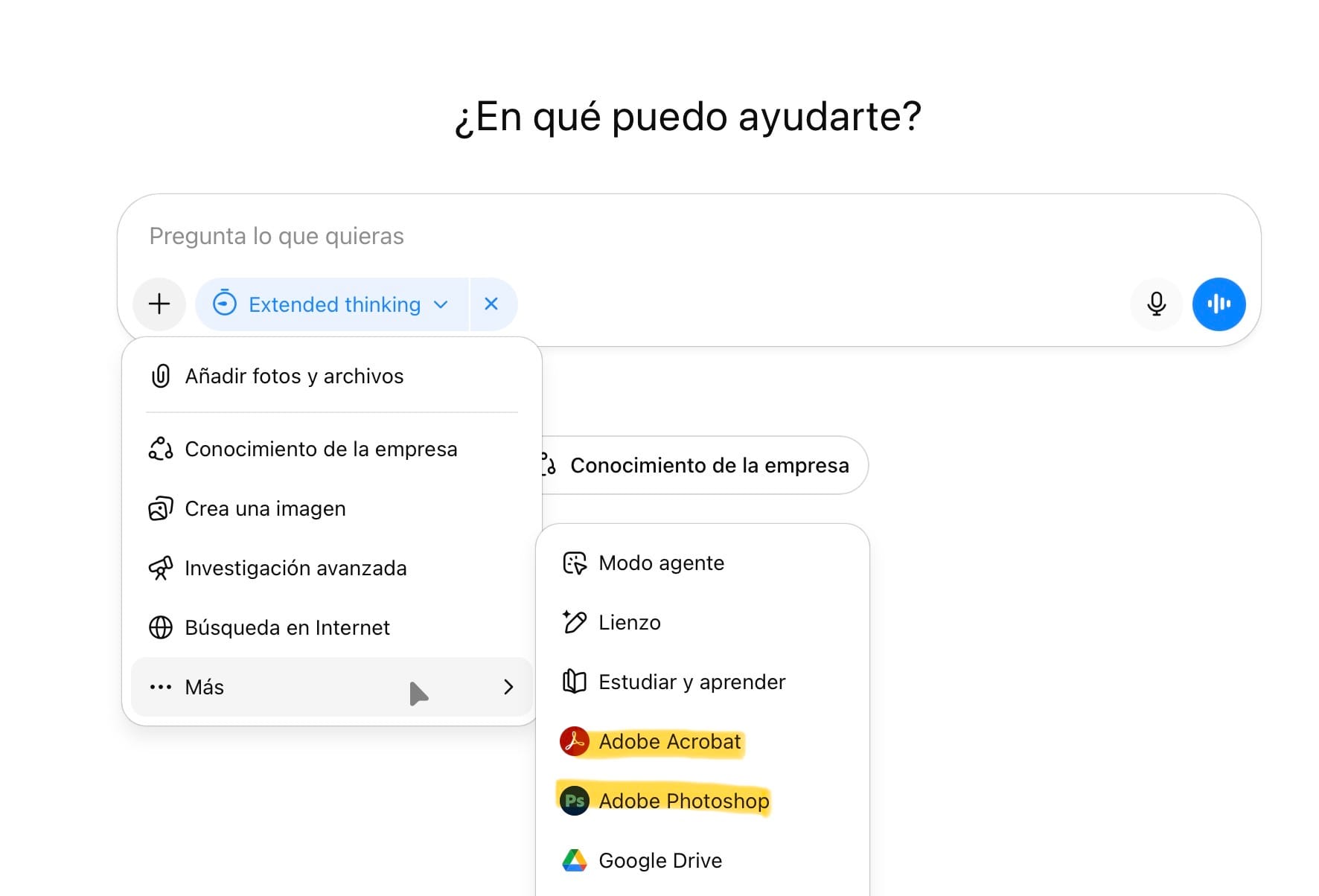This screenshot has height=896, width=1319.
Task: Select Crea una imagen
Action: [265, 509]
